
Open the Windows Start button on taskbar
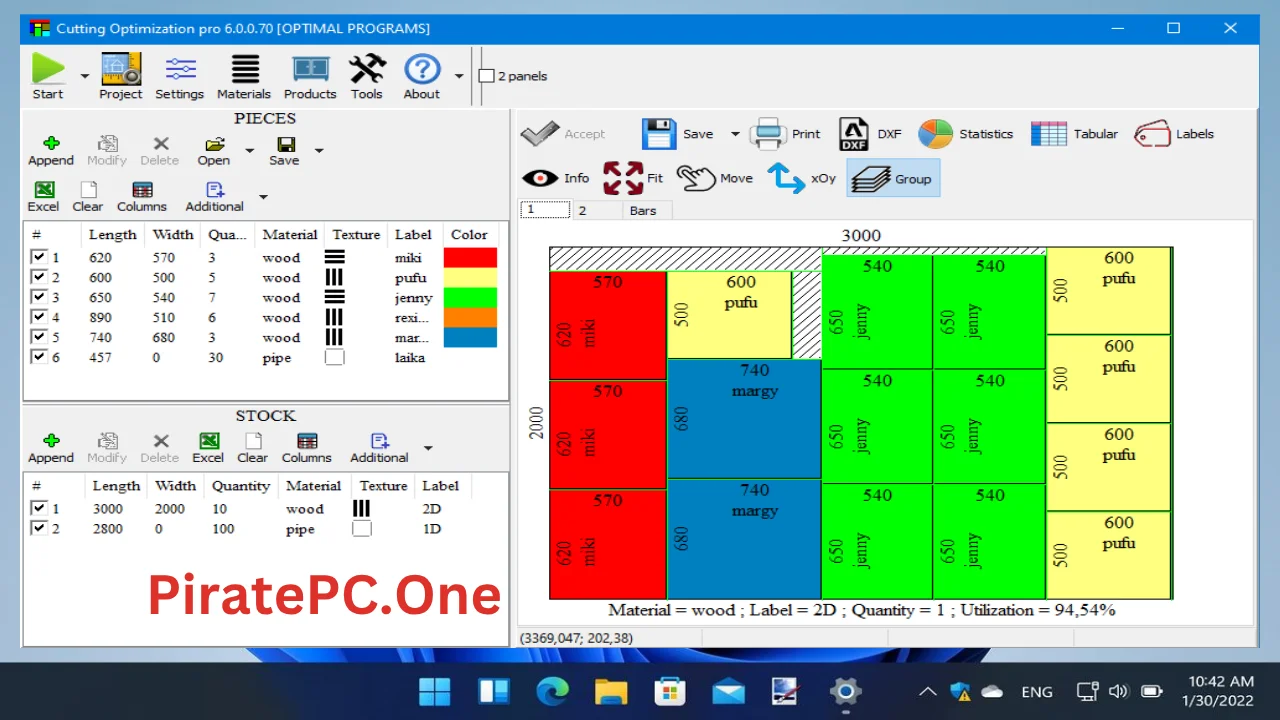tap(435, 691)
